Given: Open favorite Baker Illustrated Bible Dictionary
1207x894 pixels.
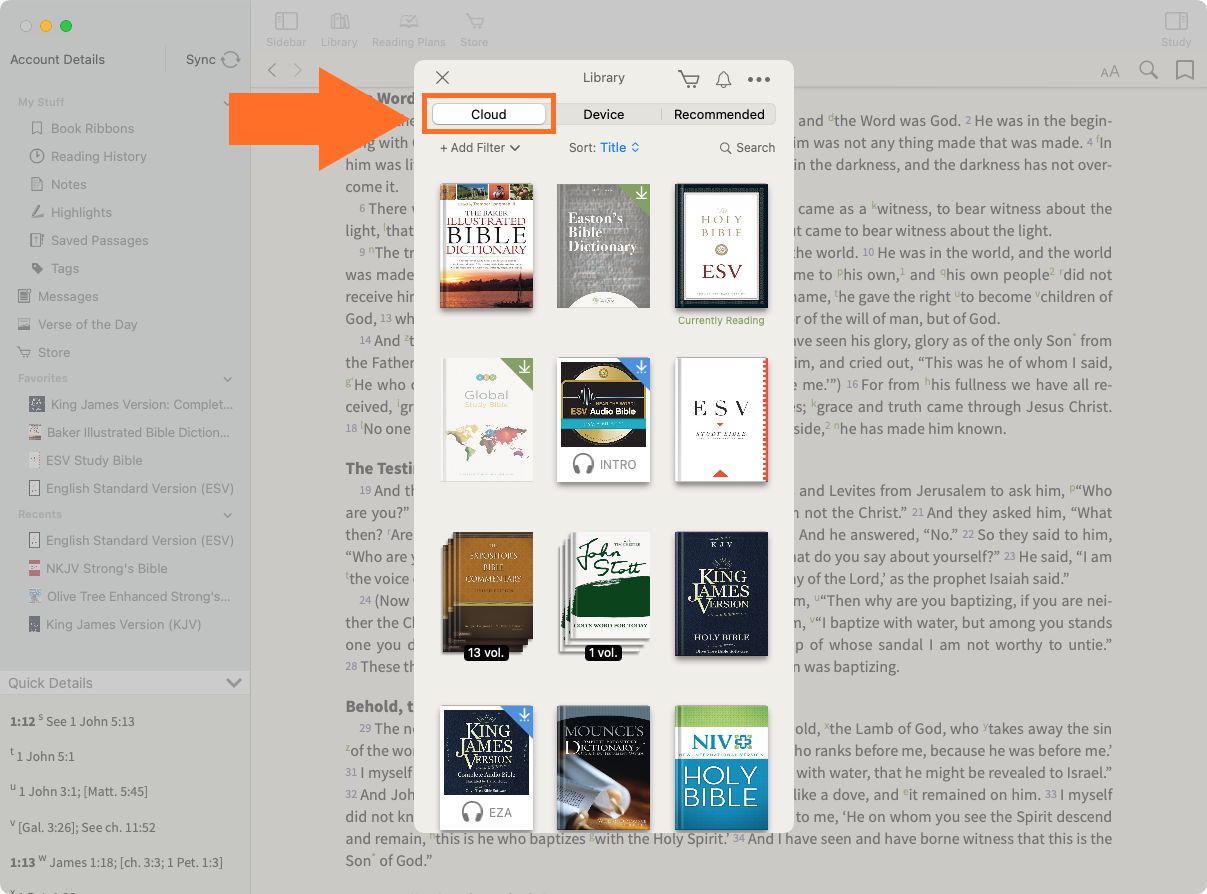Looking at the screenshot, I should 130,432.
